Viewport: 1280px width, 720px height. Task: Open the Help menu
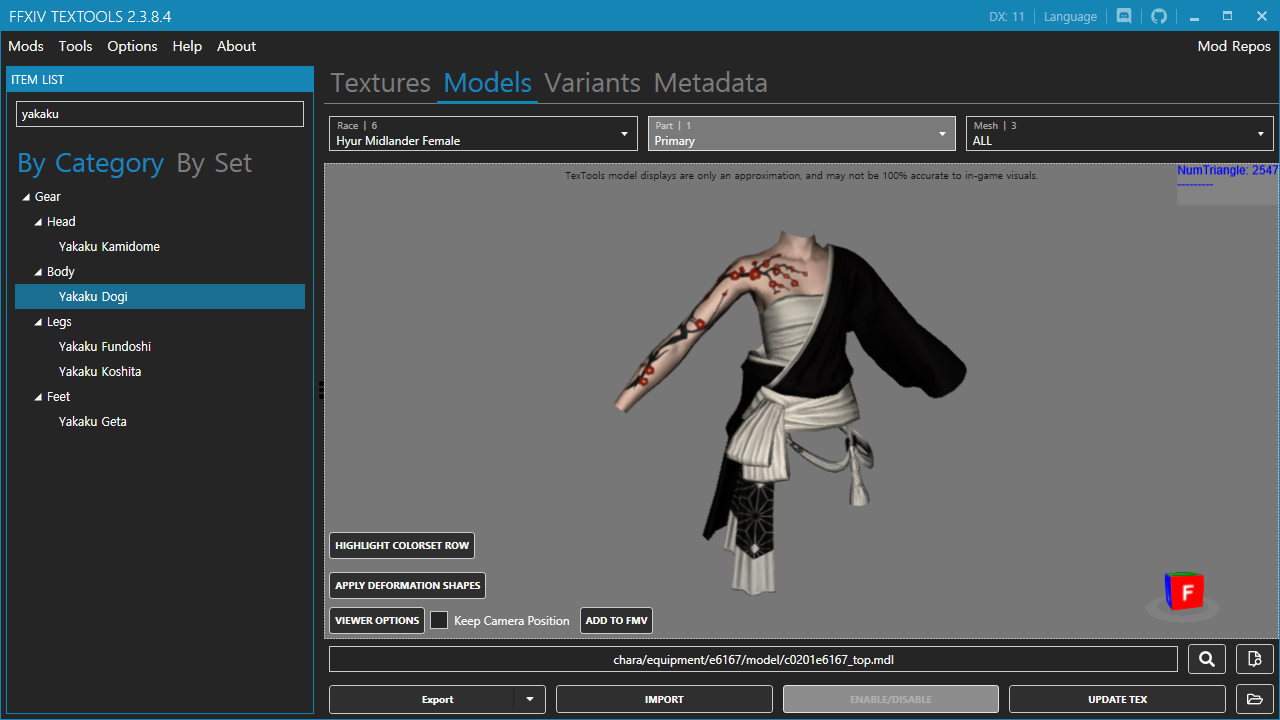point(187,46)
